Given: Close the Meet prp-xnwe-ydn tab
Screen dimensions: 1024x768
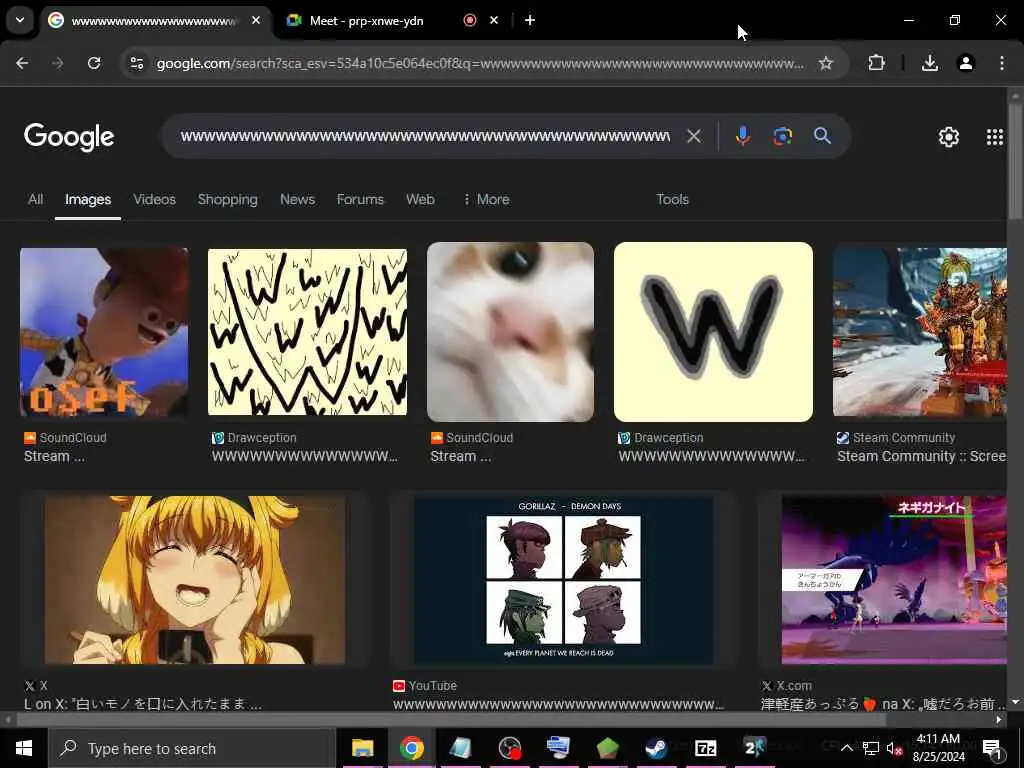Looking at the screenshot, I should tap(494, 20).
